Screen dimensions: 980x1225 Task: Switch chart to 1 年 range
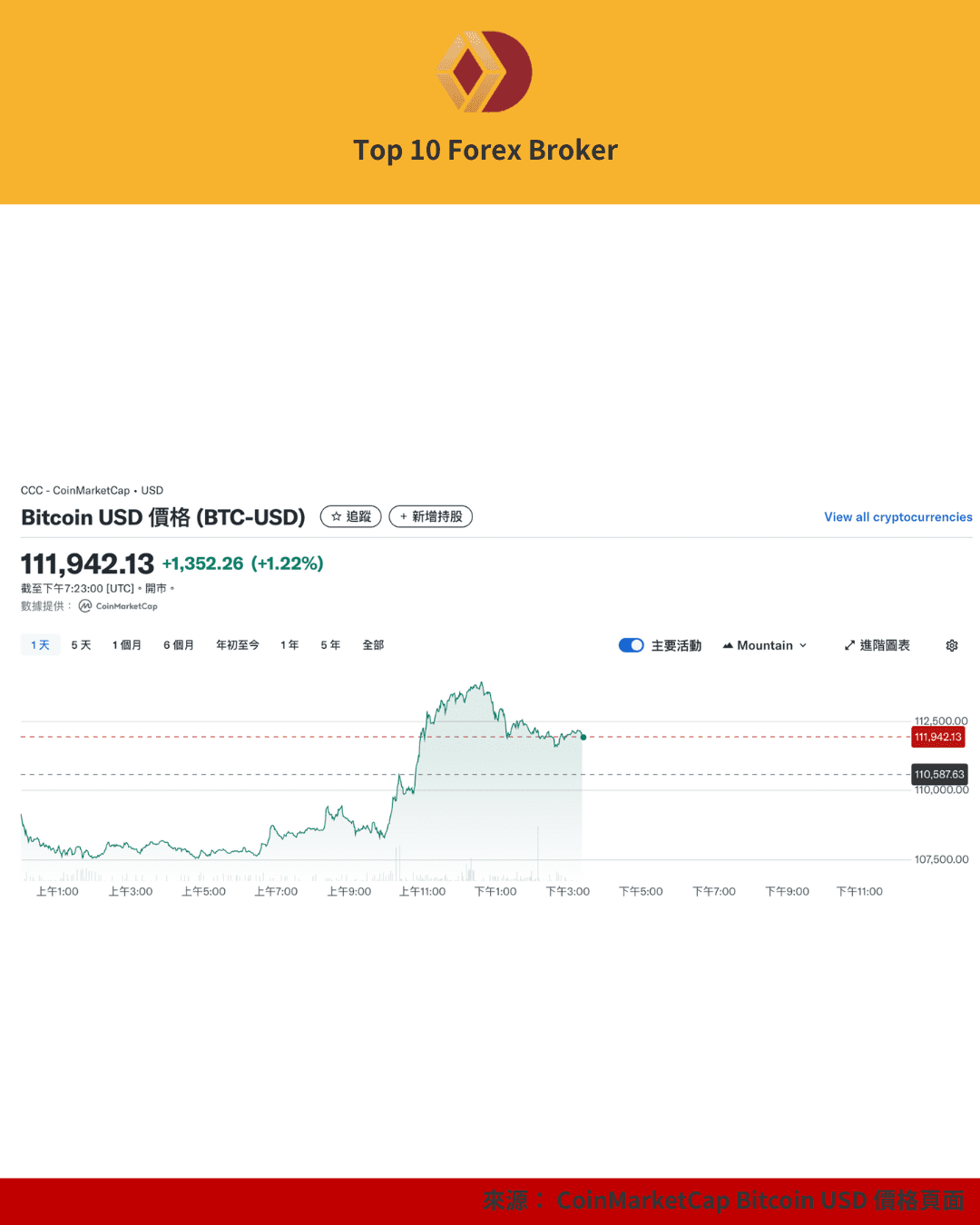(x=289, y=645)
